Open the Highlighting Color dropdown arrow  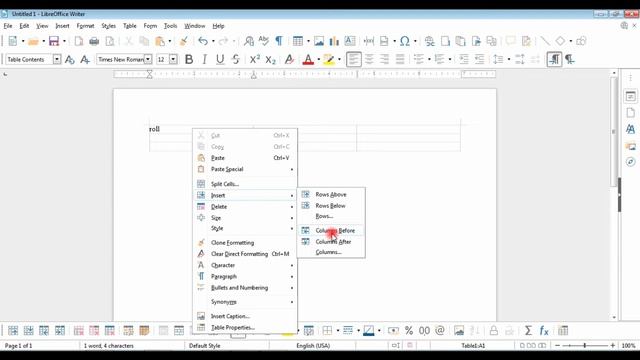point(339,60)
